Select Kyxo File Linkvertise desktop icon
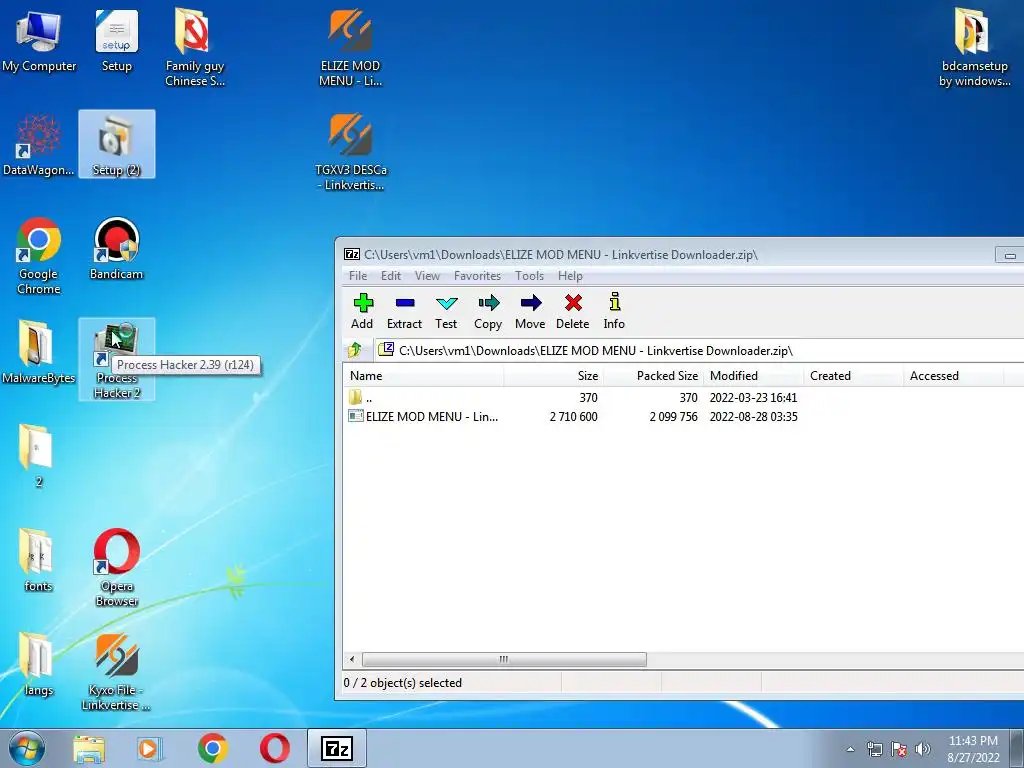1024x768 pixels. pos(116,671)
